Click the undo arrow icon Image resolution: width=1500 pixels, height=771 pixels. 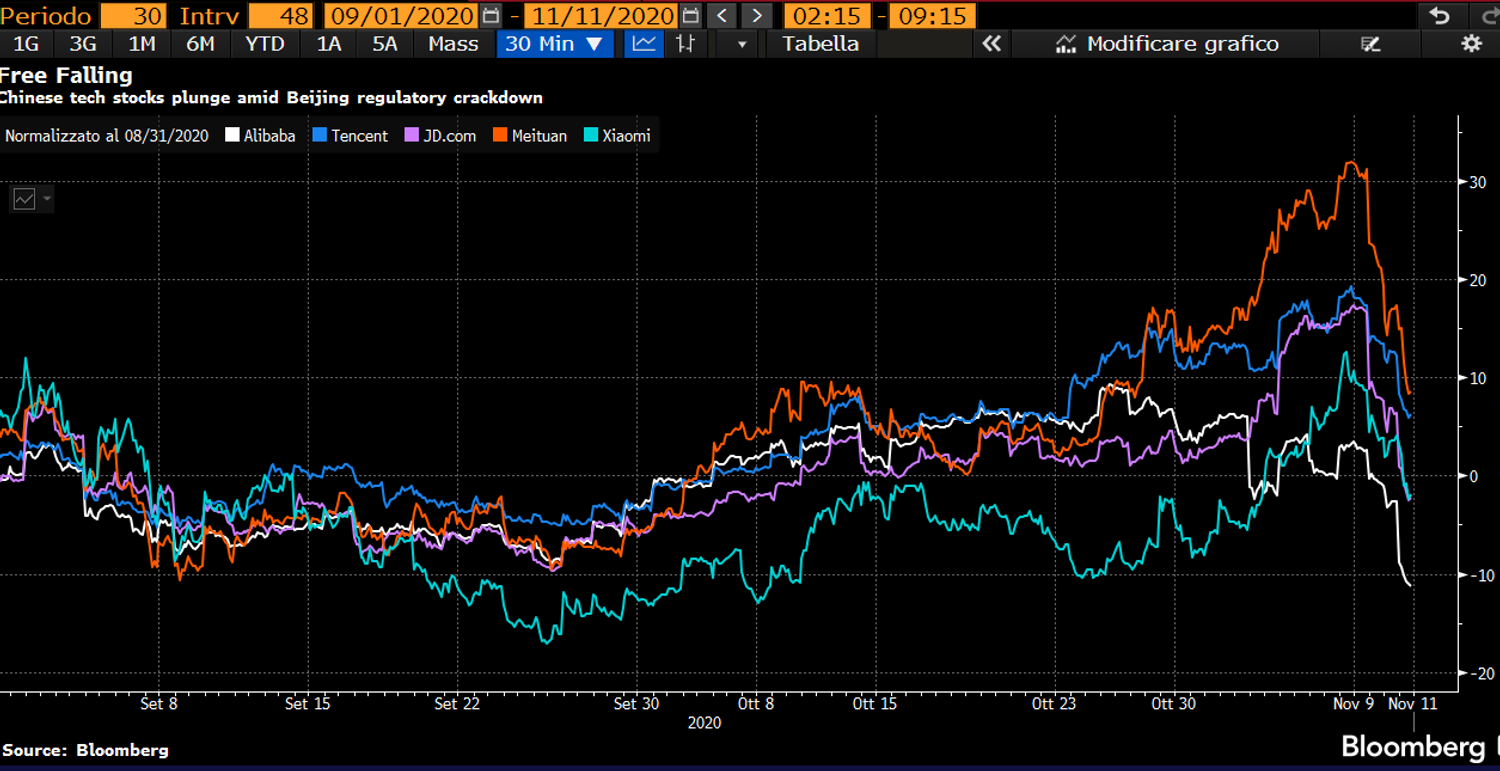(x=1439, y=15)
